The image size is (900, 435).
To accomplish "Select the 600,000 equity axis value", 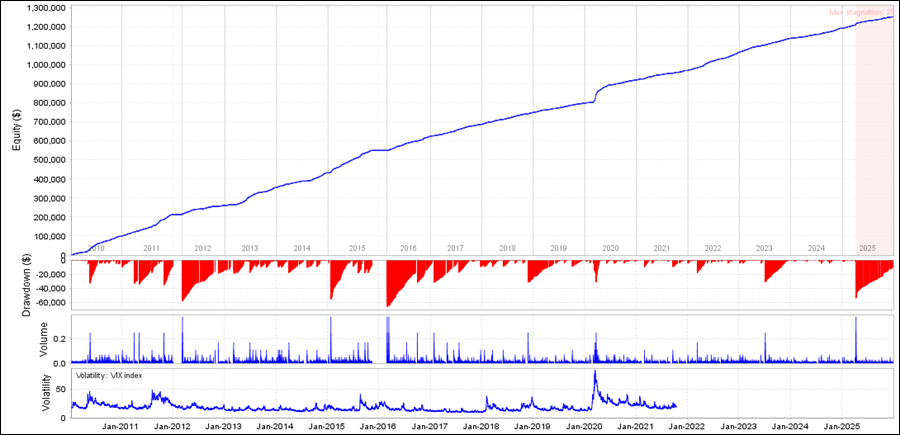I will (x=51, y=141).
